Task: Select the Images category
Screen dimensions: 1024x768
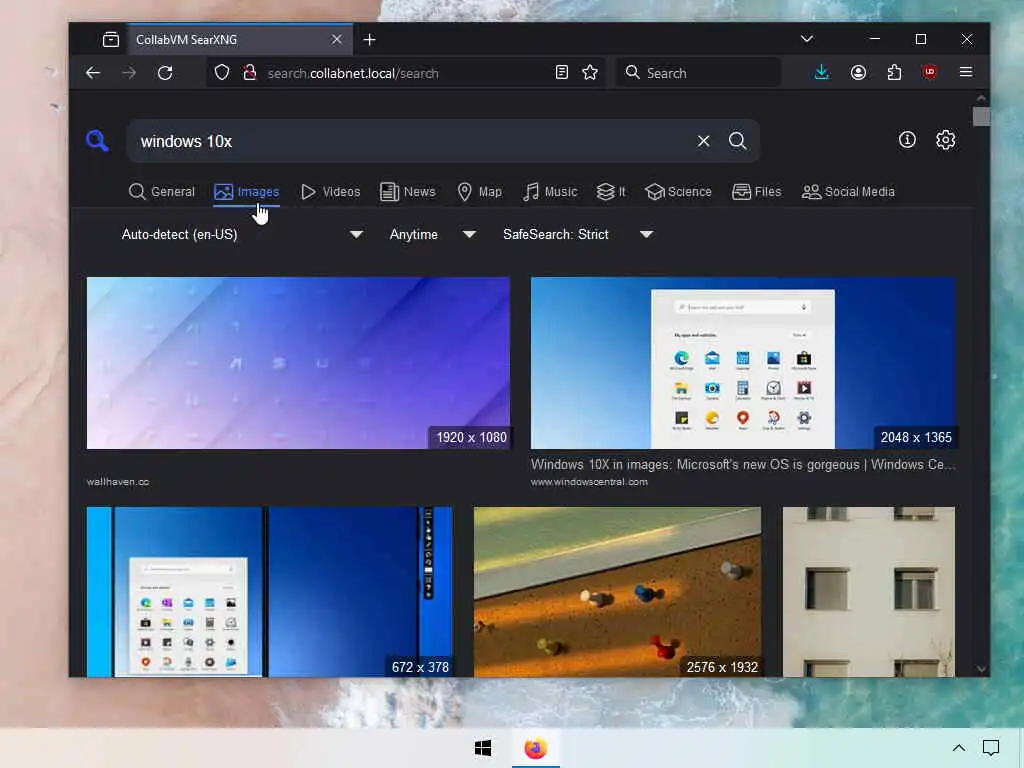Action: pos(247,192)
